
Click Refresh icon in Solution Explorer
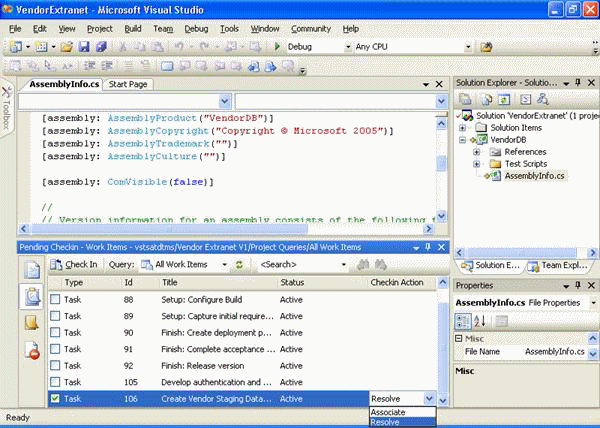[x=504, y=99]
